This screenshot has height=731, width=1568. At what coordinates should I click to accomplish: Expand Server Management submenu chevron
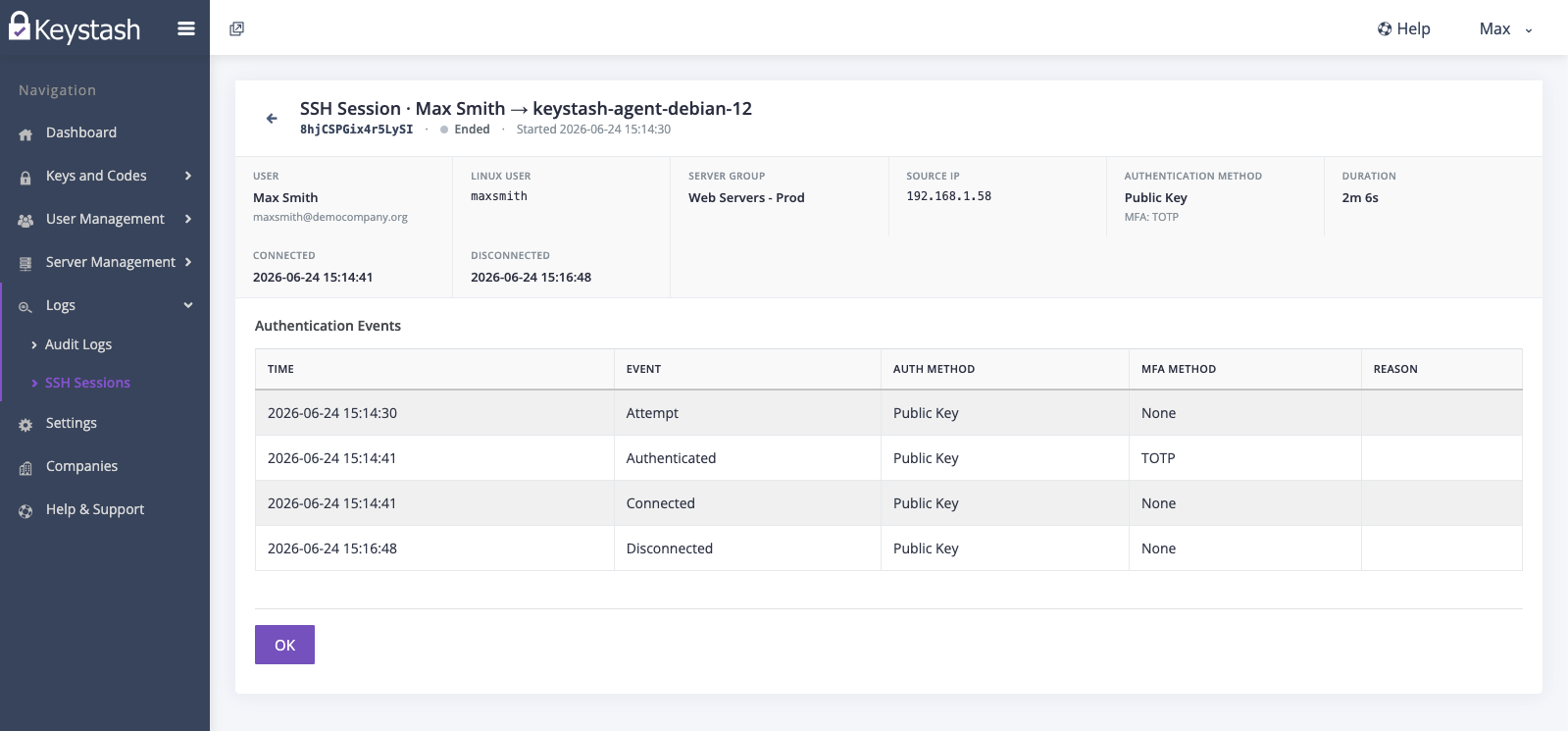tap(188, 262)
